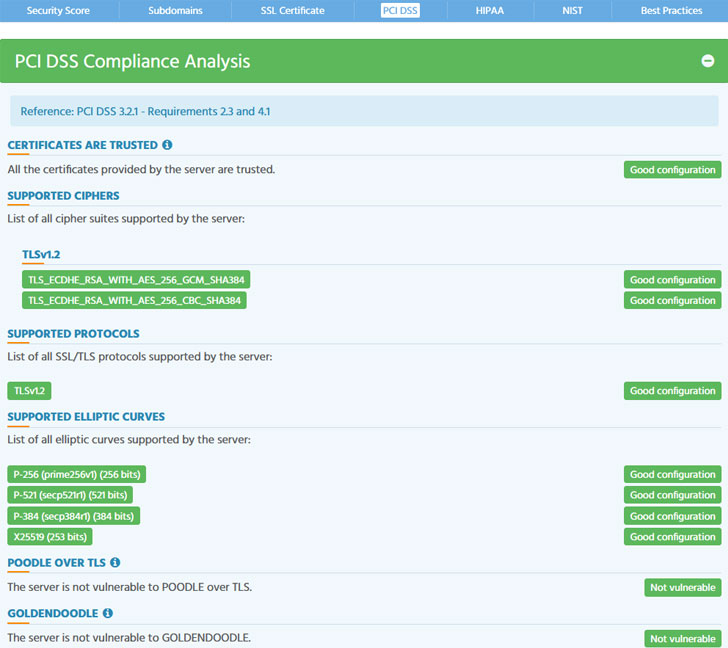Click Good configuration badge for trusted certificates

pyautogui.click(x=672, y=170)
